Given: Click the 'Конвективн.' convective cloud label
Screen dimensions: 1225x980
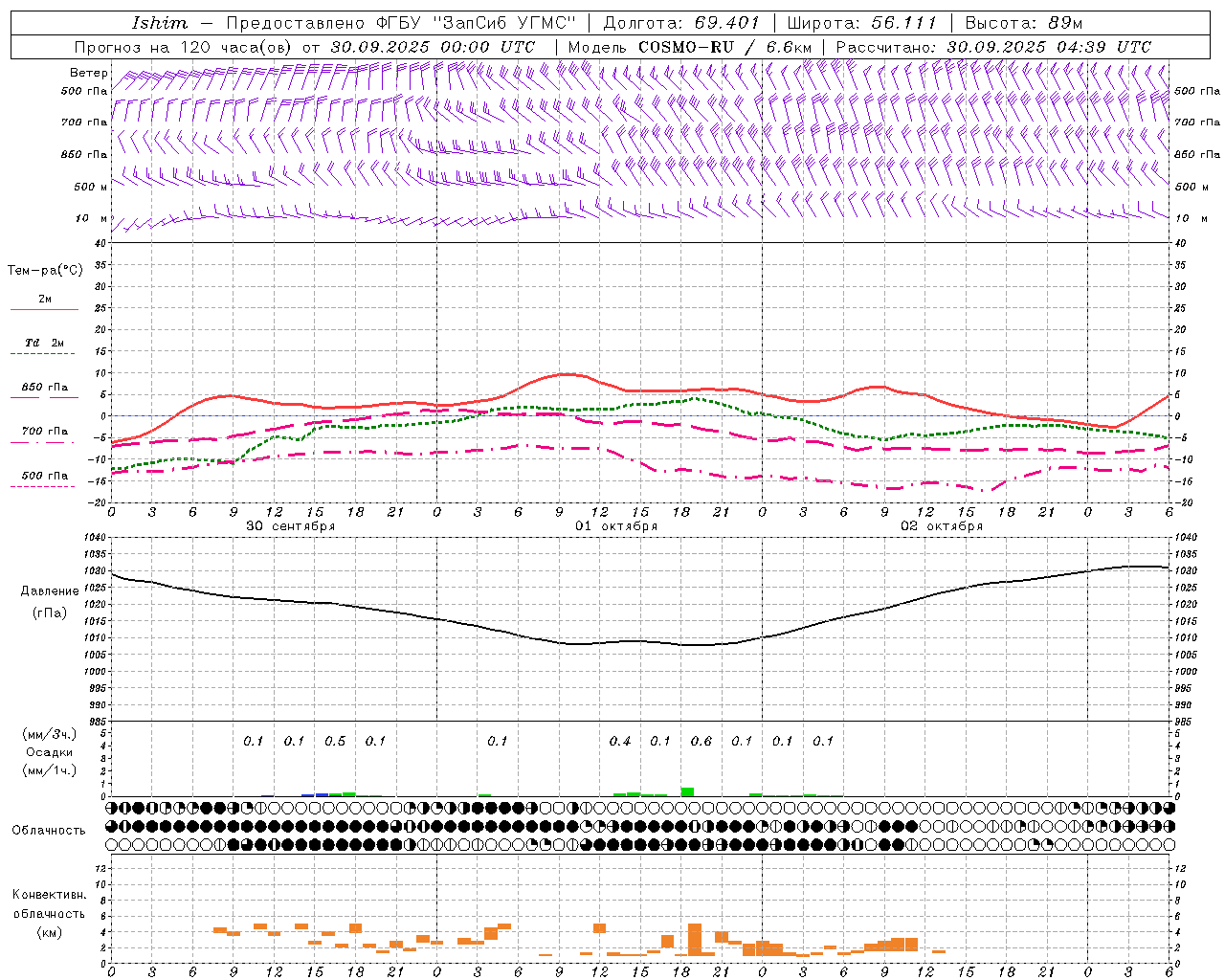Looking at the screenshot, I should coord(49,895).
